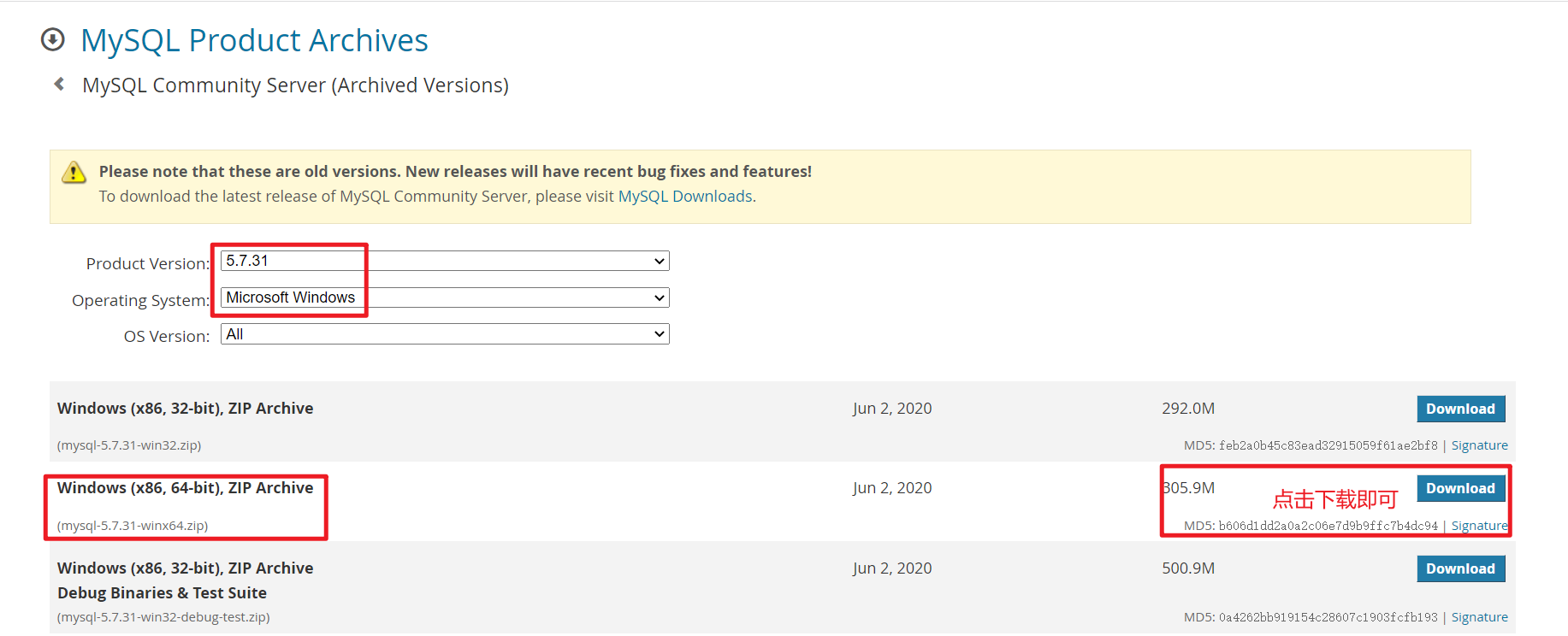Click the MySQL Product Archives heading

pyautogui.click(x=254, y=40)
